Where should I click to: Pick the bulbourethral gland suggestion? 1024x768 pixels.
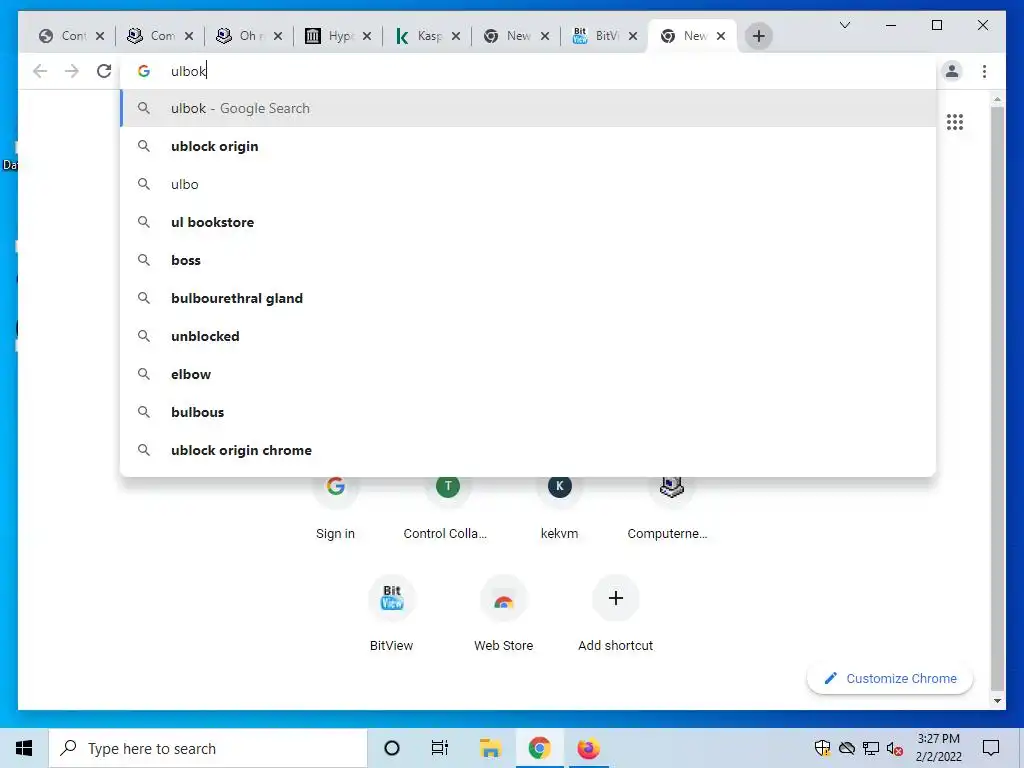coord(528,298)
